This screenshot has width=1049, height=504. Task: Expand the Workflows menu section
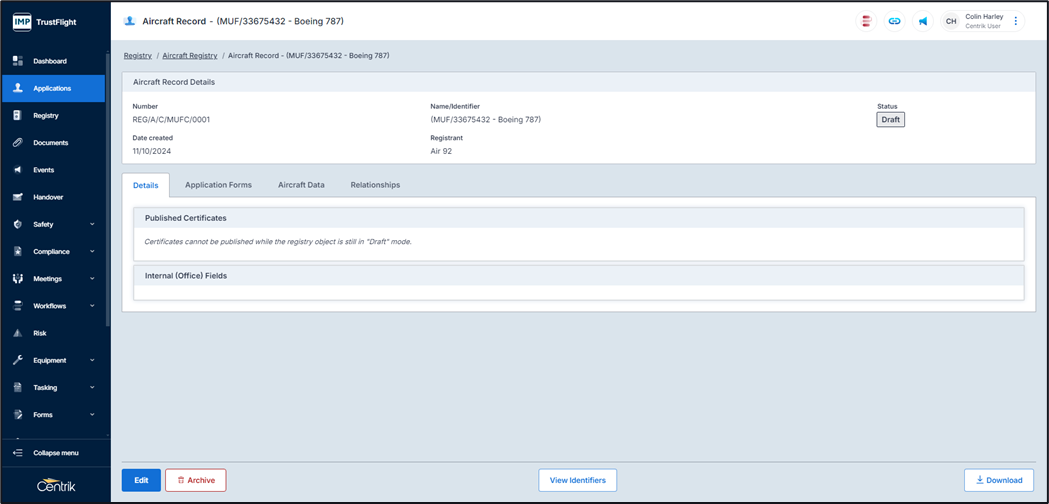coord(92,306)
